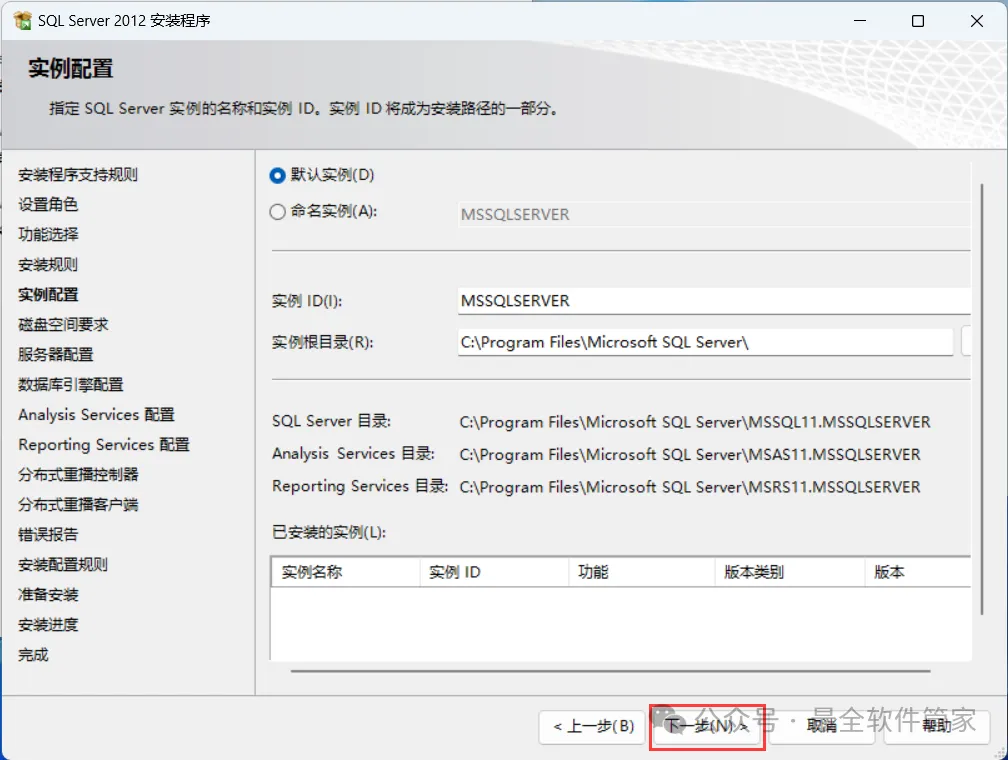Select Reporting Services 配置 step
The width and height of the screenshot is (1008, 760).
[104, 445]
